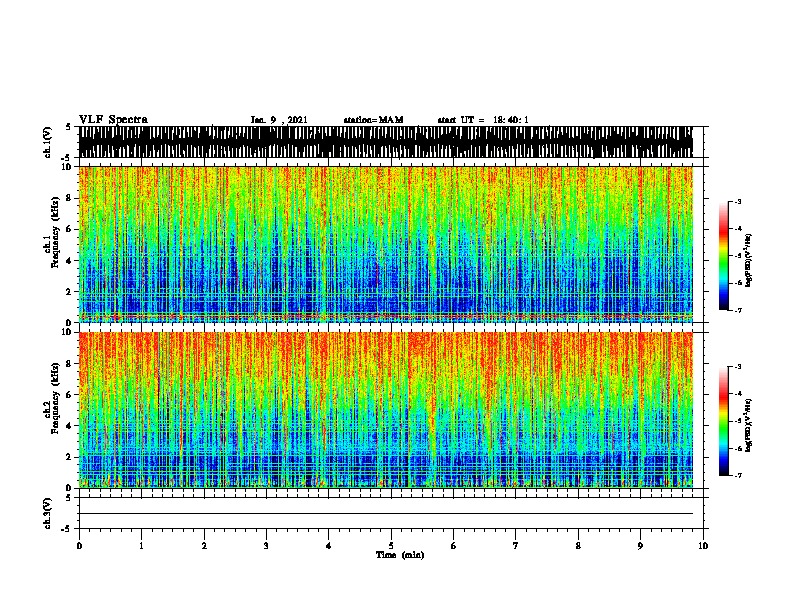
Task: Click the "6" kHz tick of the ch.1 spectrogram
Action: (70, 229)
